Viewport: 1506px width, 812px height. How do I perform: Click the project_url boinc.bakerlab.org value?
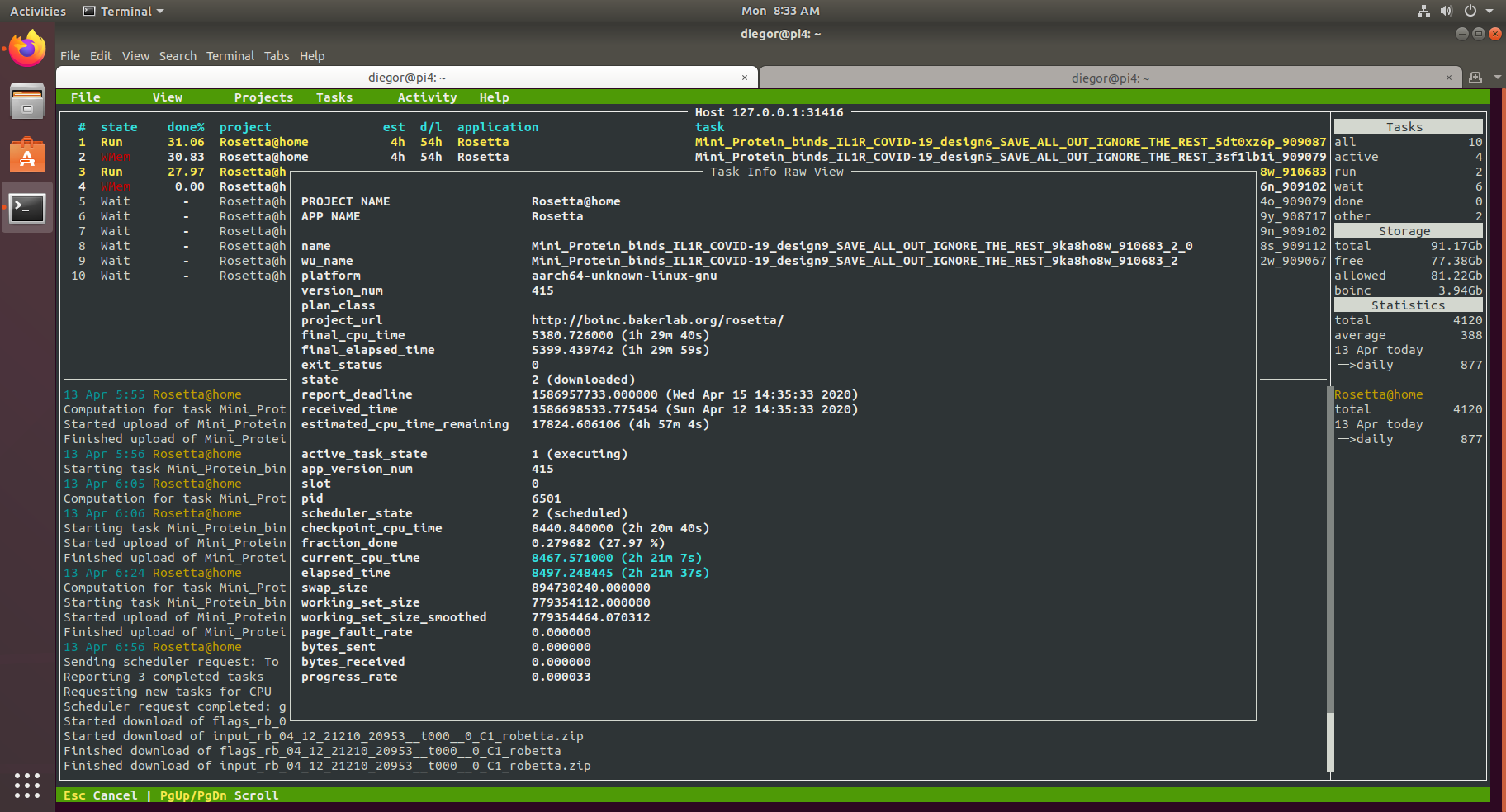click(x=657, y=320)
